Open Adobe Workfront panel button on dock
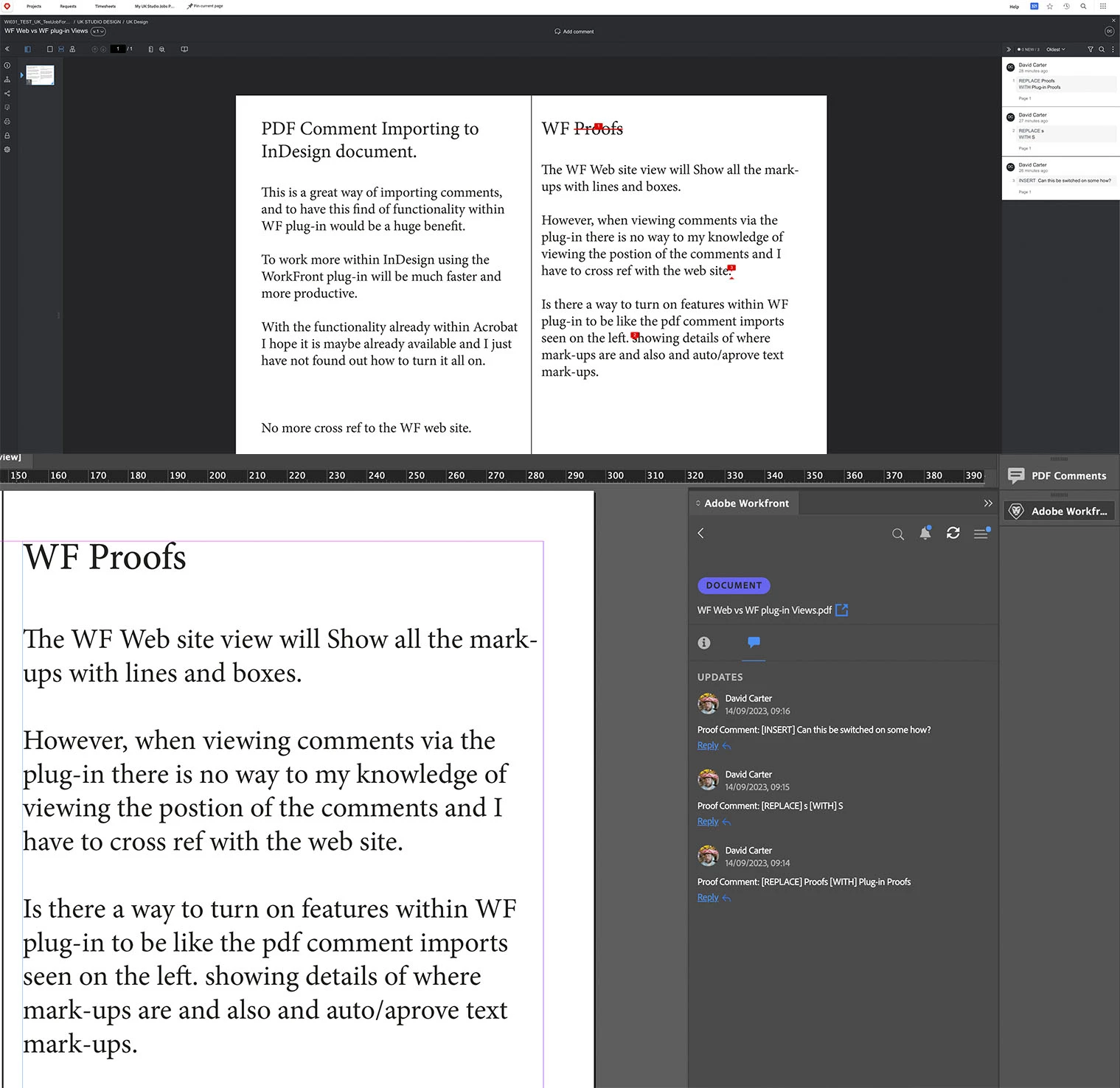The image size is (1120, 1088). pos(1059,512)
